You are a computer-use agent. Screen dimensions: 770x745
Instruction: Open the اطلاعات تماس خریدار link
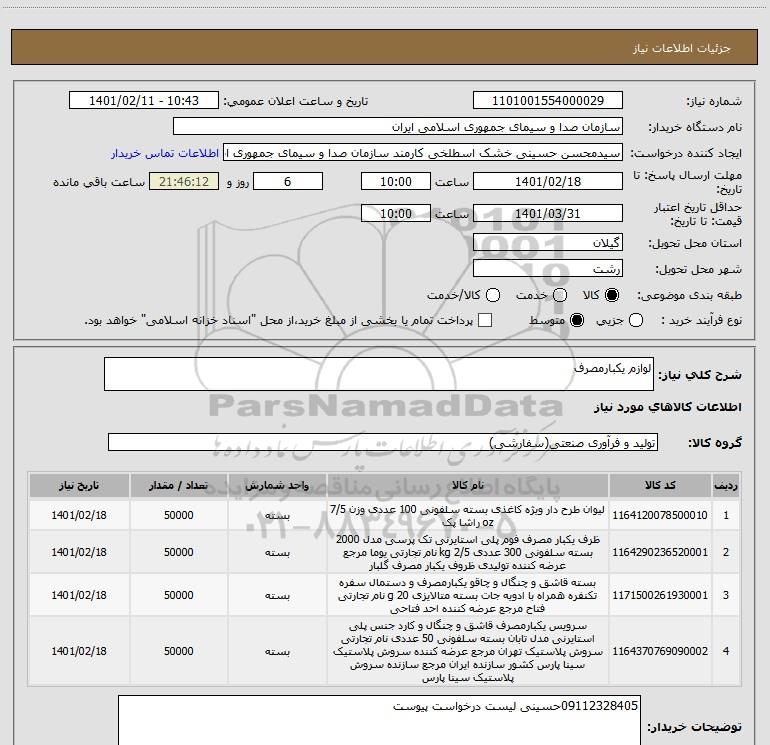point(165,153)
